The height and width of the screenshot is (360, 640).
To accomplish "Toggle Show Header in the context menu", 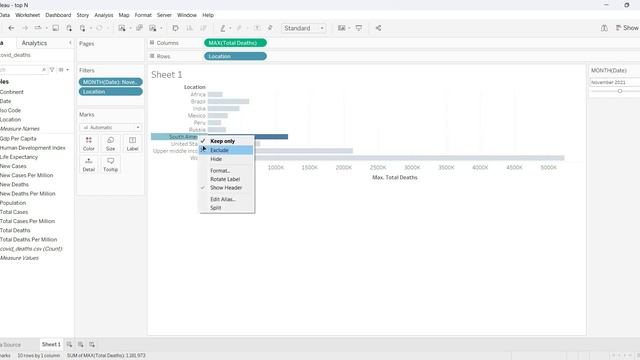I will (x=226, y=188).
